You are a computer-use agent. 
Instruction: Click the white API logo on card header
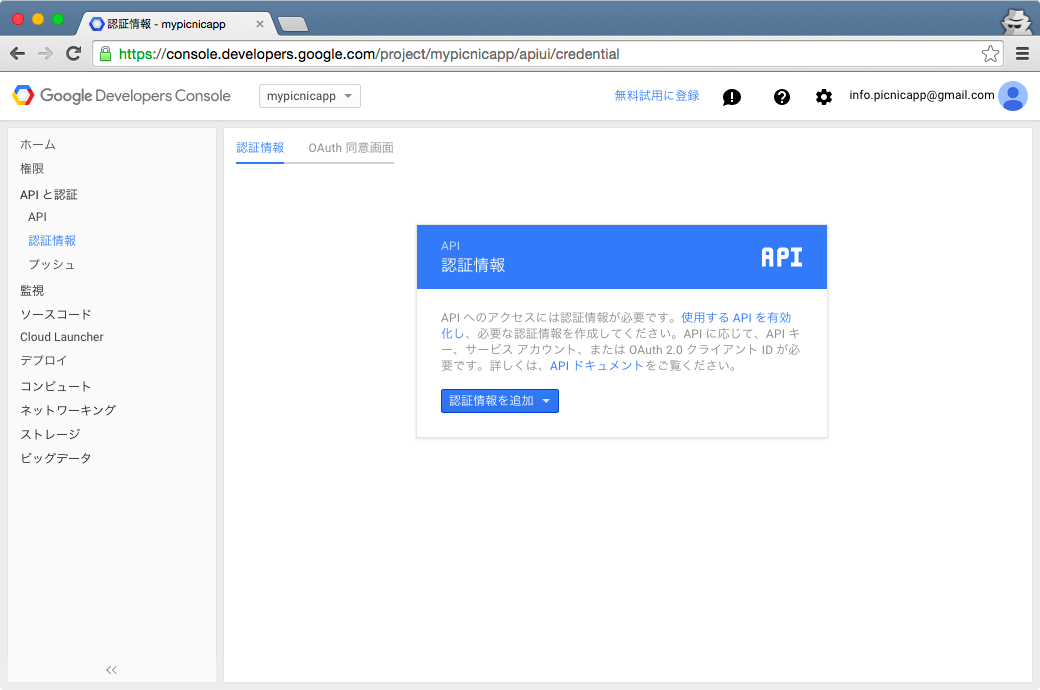click(x=782, y=257)
